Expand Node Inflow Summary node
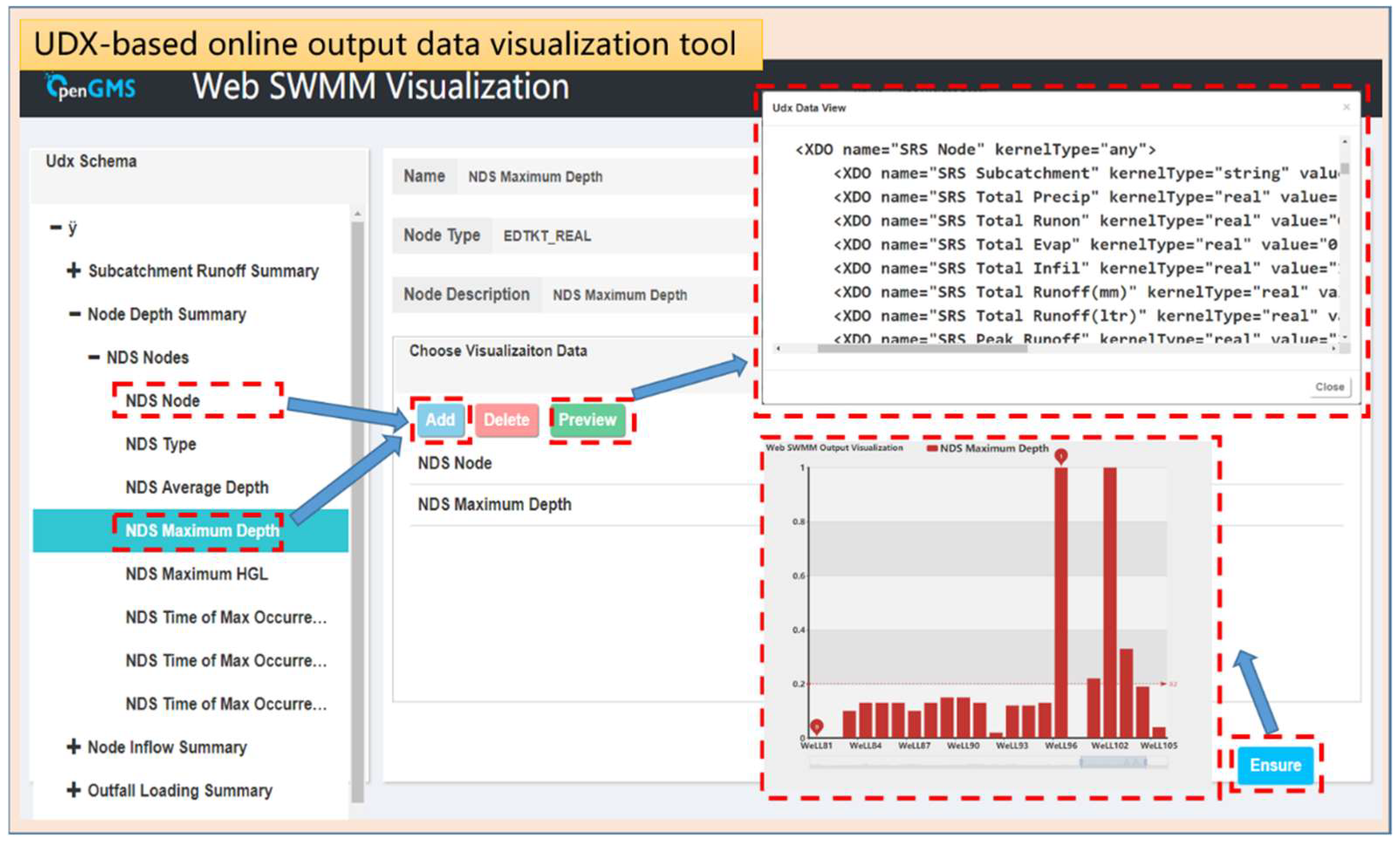 [x=73, y=747]
